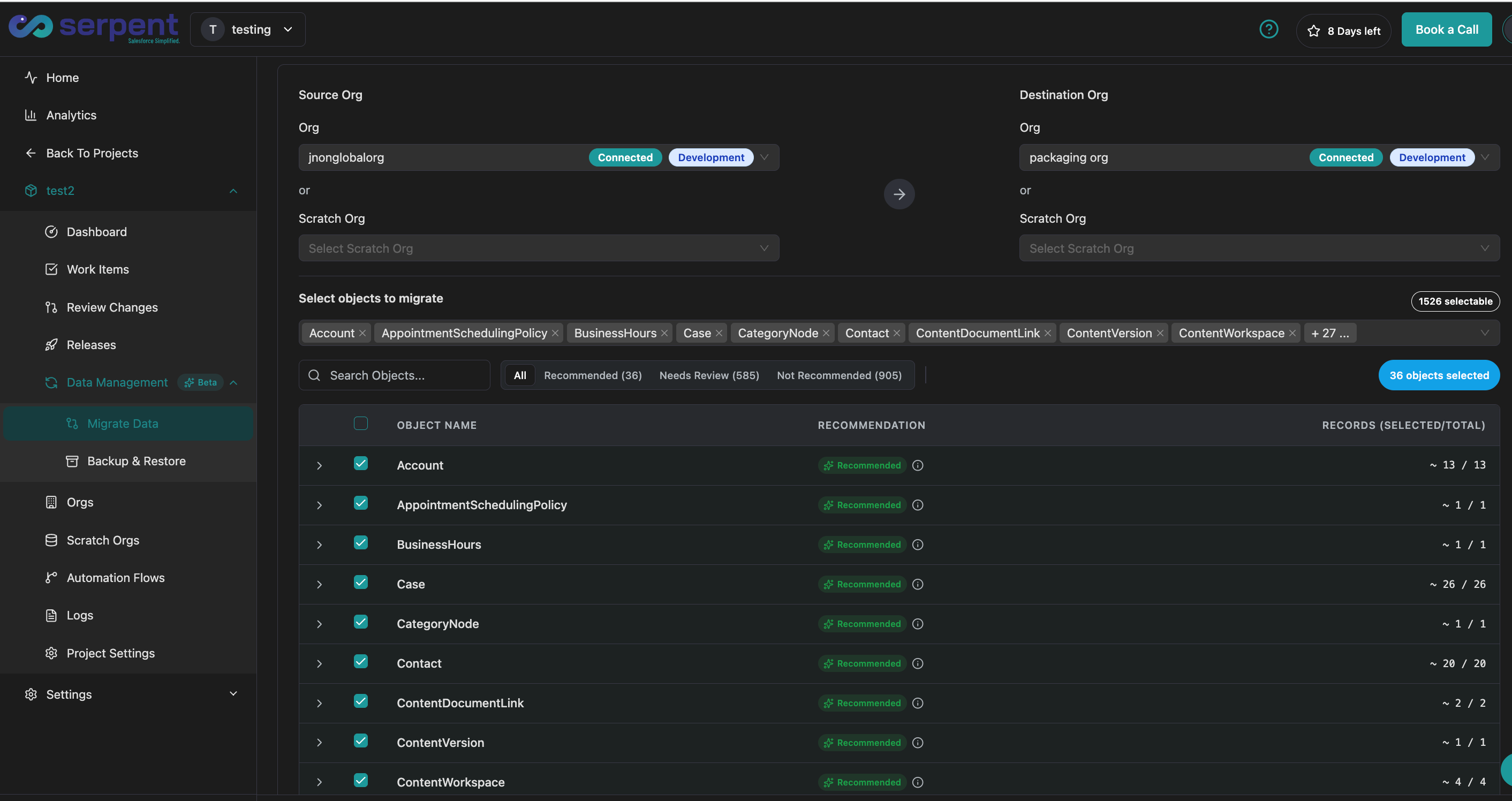
Task: Expand the Settings sidebar section
Action: click(233, 694)
